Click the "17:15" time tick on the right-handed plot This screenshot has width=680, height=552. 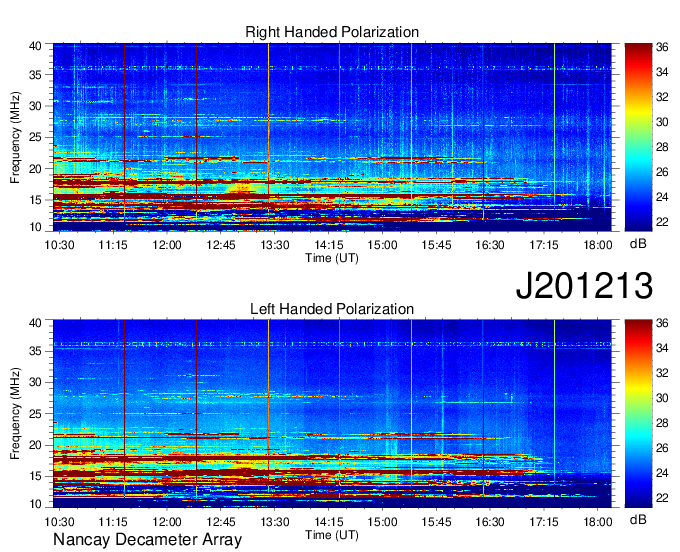(x=544, y=245)
